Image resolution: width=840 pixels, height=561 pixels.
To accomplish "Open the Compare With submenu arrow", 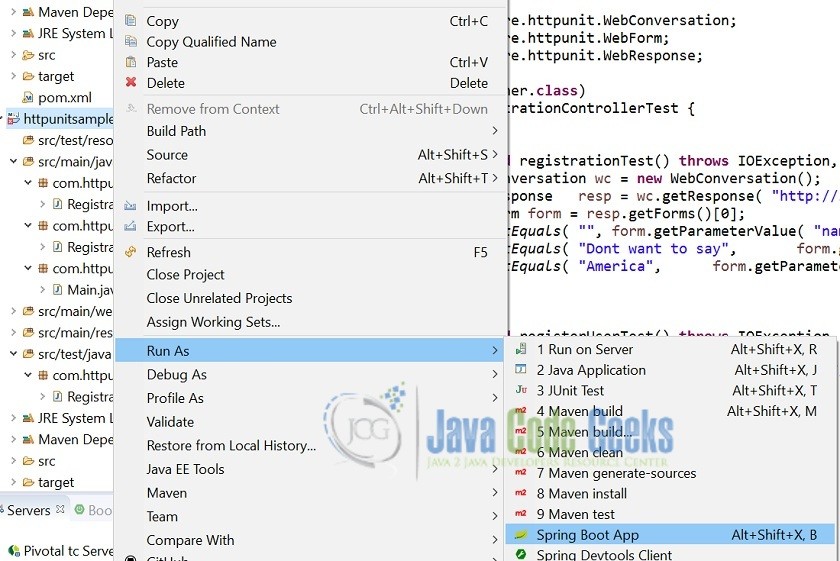I will tap(494, 540).
